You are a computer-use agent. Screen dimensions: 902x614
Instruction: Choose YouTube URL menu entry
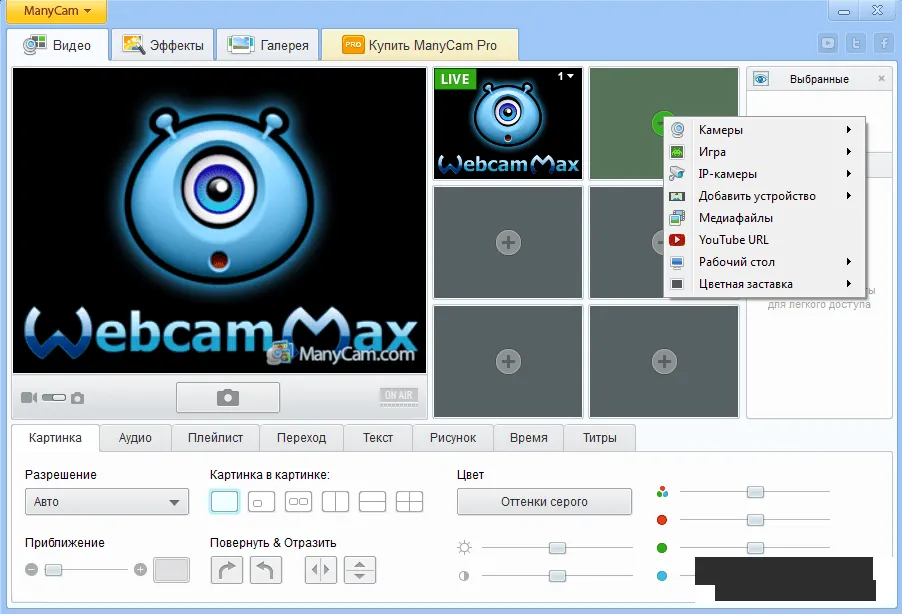point(765,239)
